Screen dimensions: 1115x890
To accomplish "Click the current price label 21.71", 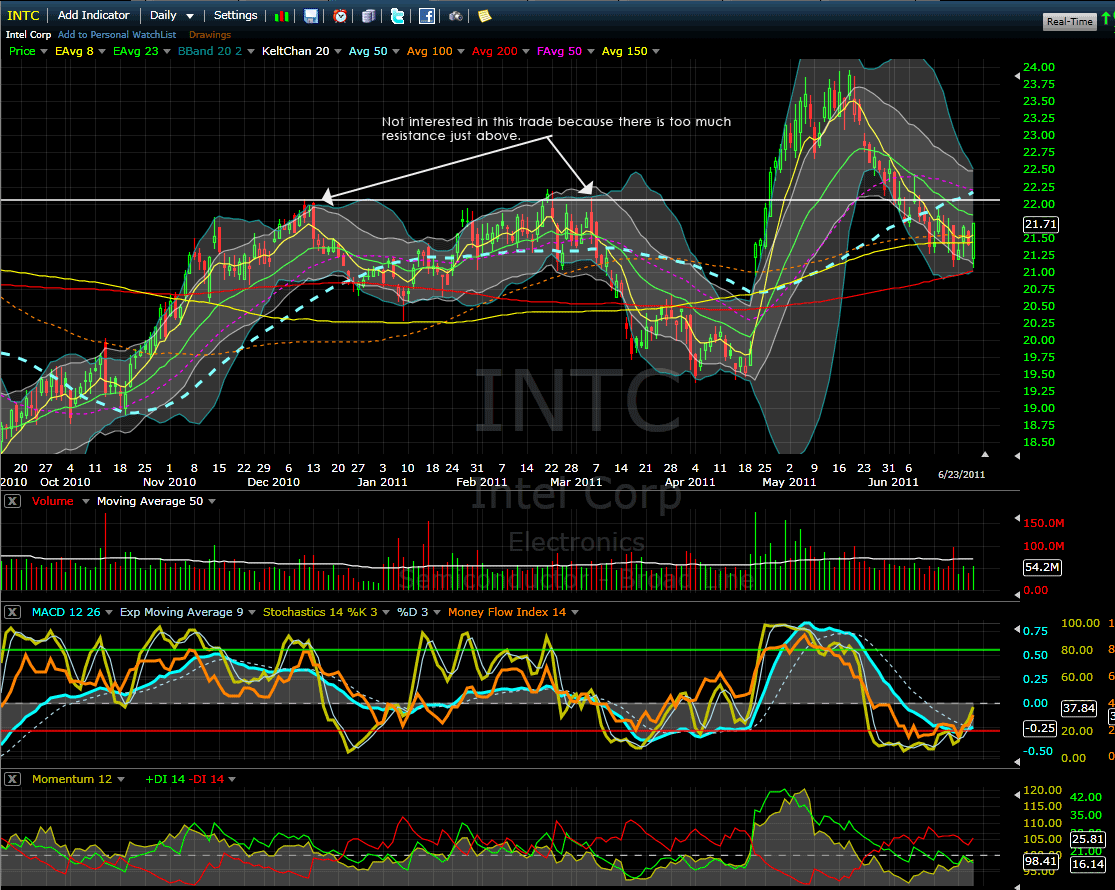I will [1040, 225].
